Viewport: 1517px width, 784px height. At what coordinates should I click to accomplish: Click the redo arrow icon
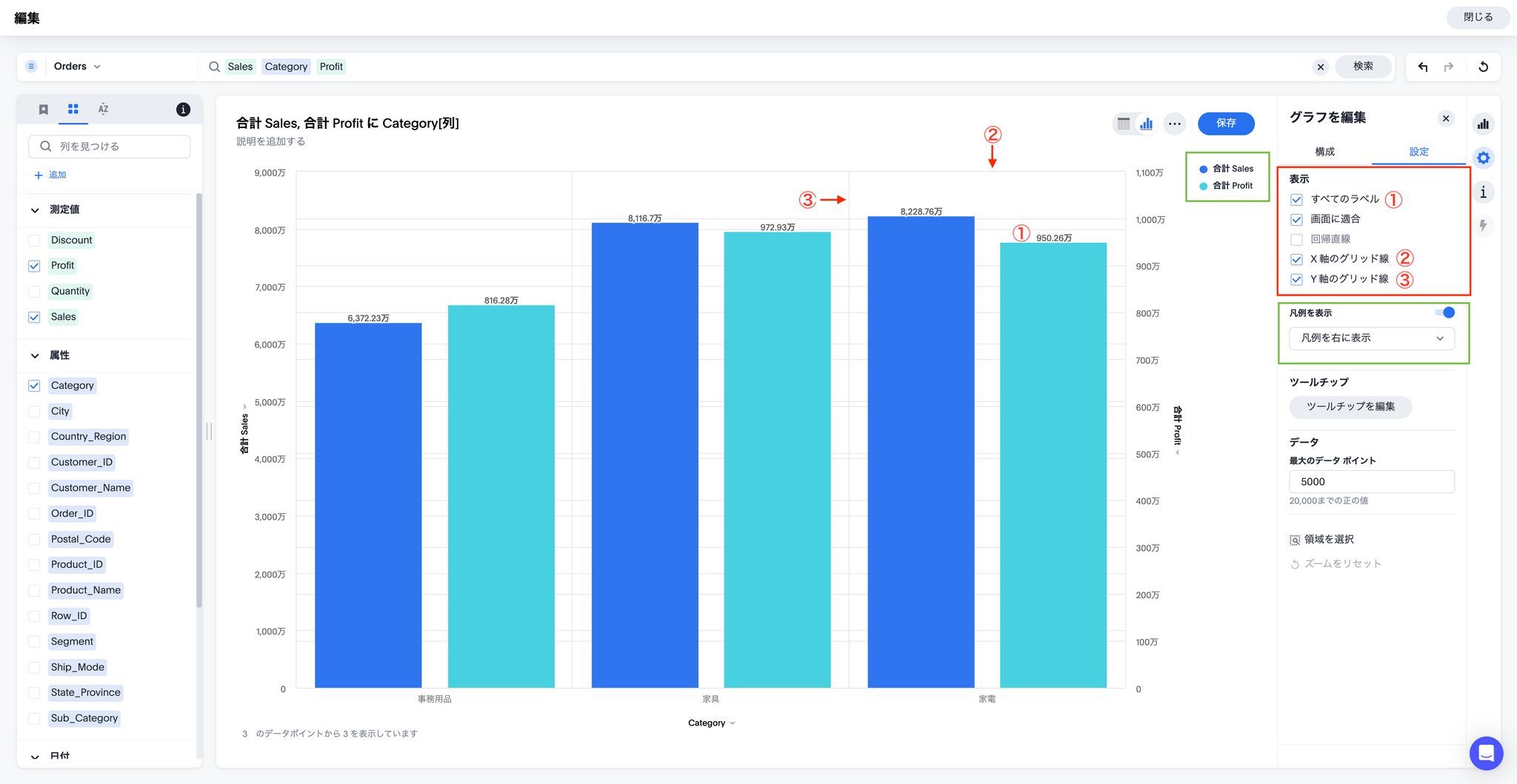click(x=1449, y=67)
